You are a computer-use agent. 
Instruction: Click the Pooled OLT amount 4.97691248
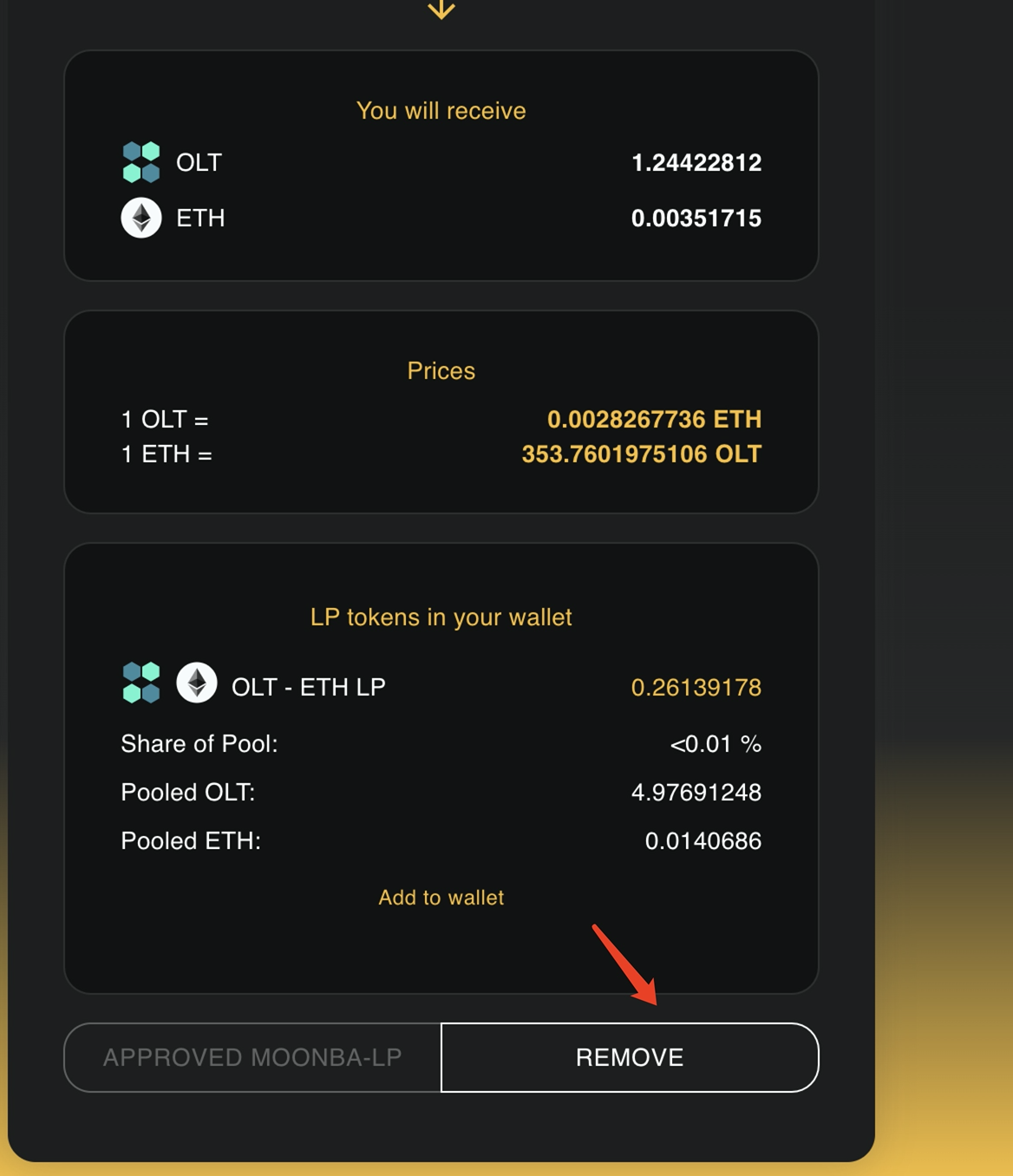point(696,793)
